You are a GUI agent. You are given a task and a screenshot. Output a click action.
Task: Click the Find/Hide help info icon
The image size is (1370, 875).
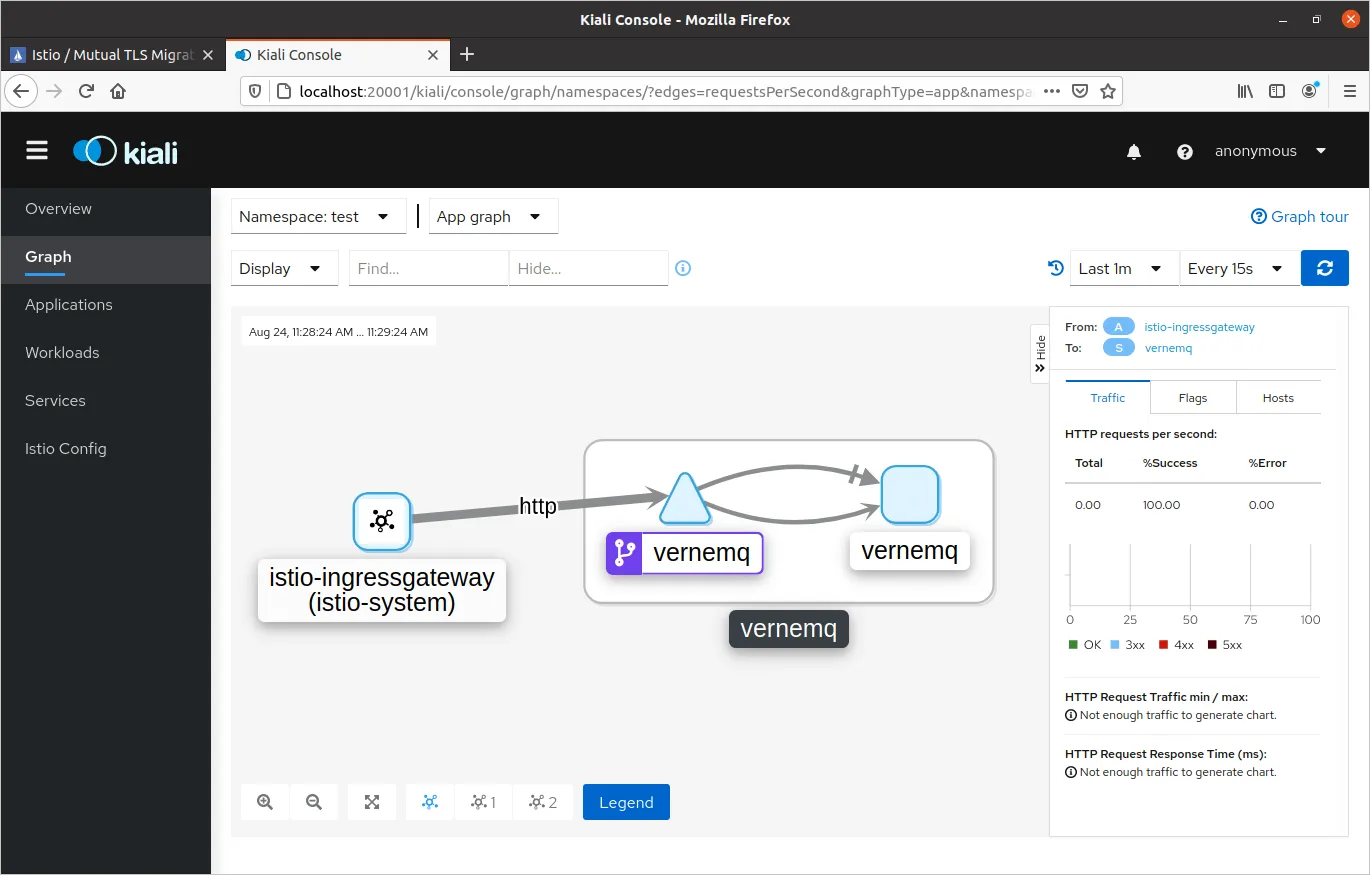(683, 268)
